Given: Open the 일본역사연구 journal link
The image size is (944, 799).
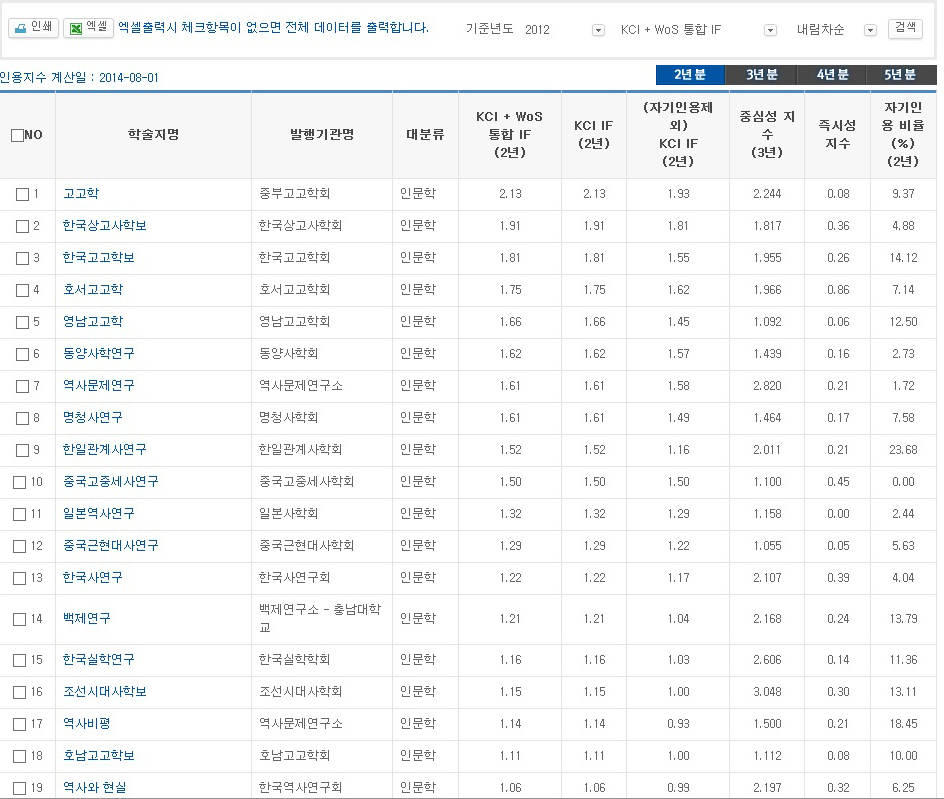Looking at the screenshot, I should coord(99,513).
